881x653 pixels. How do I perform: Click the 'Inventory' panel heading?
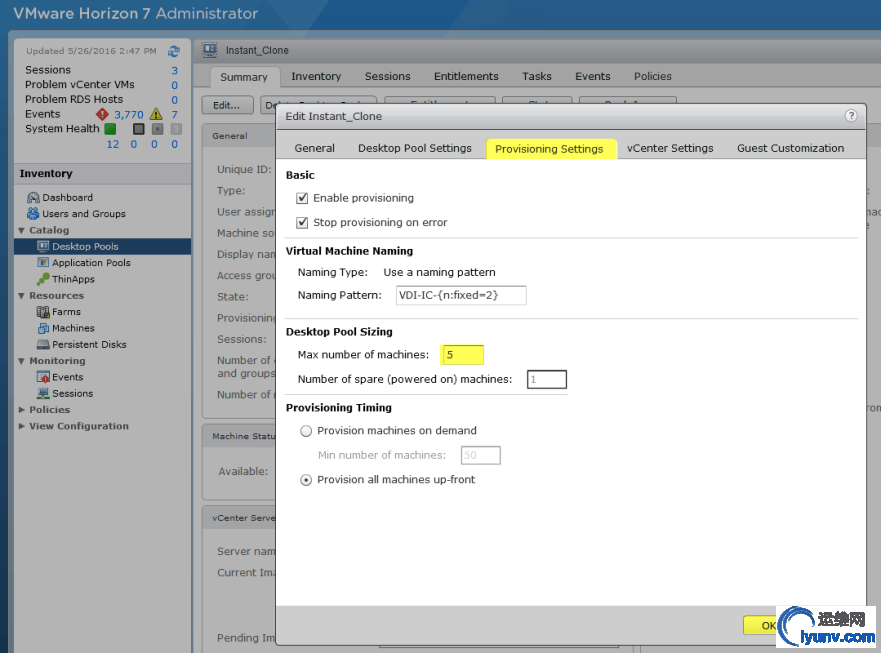(x=46, y=173)
